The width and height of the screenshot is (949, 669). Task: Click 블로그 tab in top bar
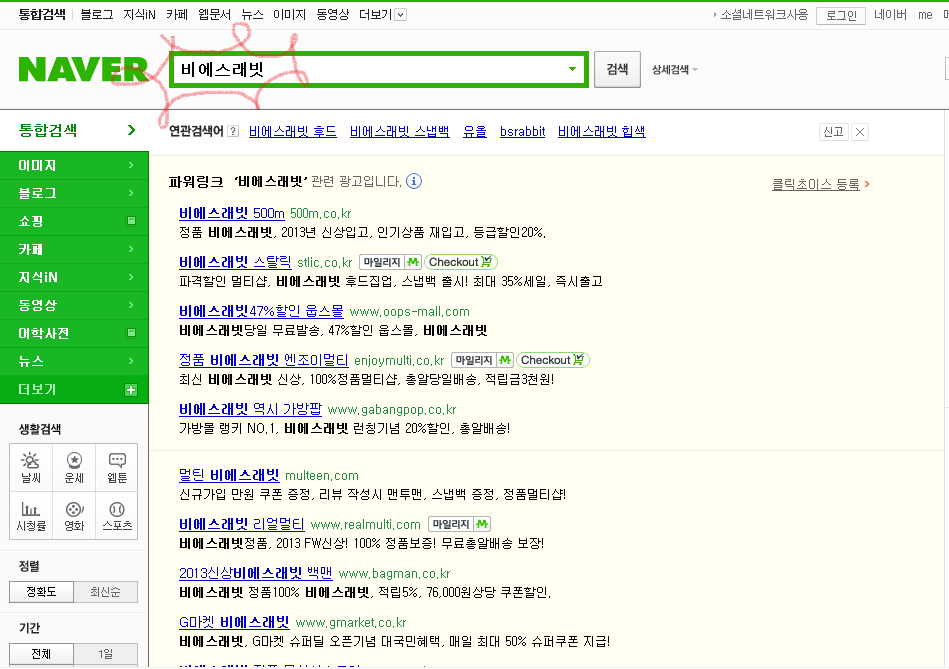(97, 15)
